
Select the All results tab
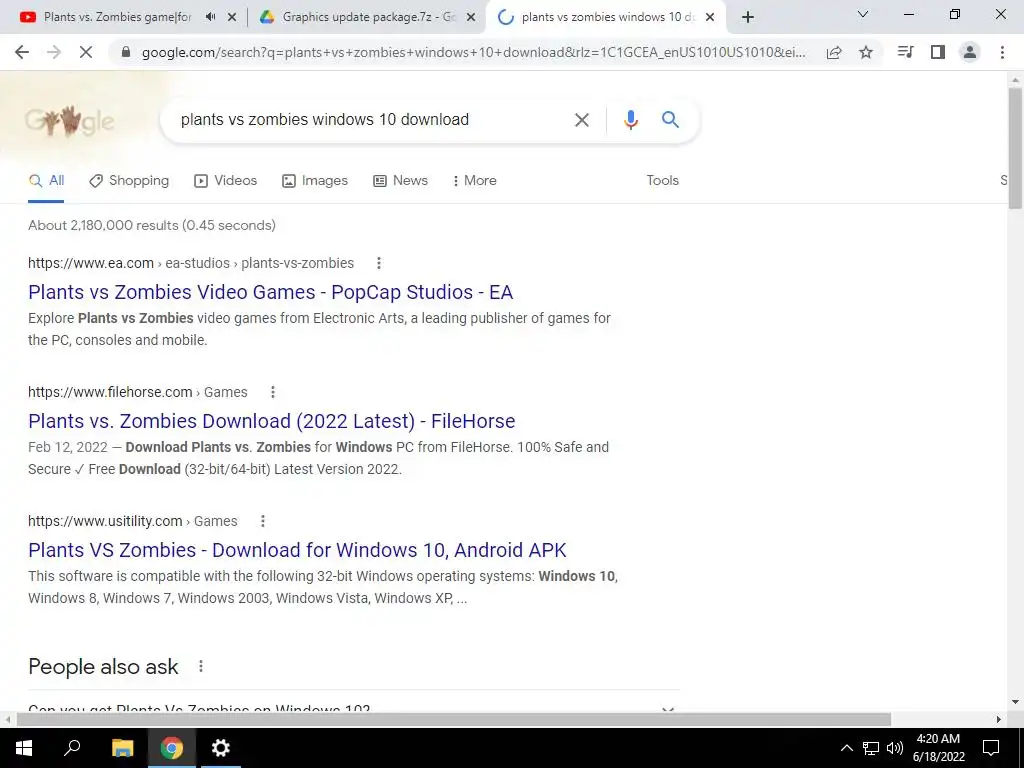point(46,181)
